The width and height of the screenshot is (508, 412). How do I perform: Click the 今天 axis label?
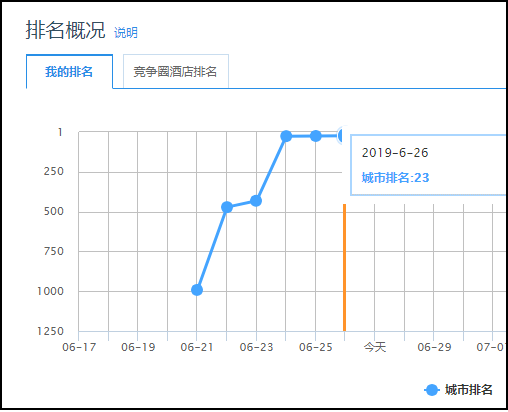tap(375, 347)
